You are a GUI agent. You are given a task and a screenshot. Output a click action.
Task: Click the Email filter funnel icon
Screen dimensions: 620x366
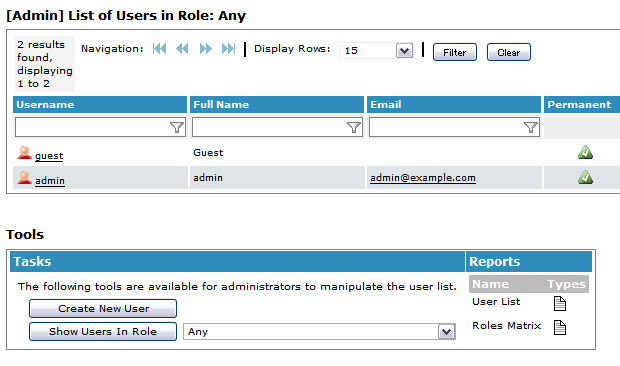pos(531,127)
